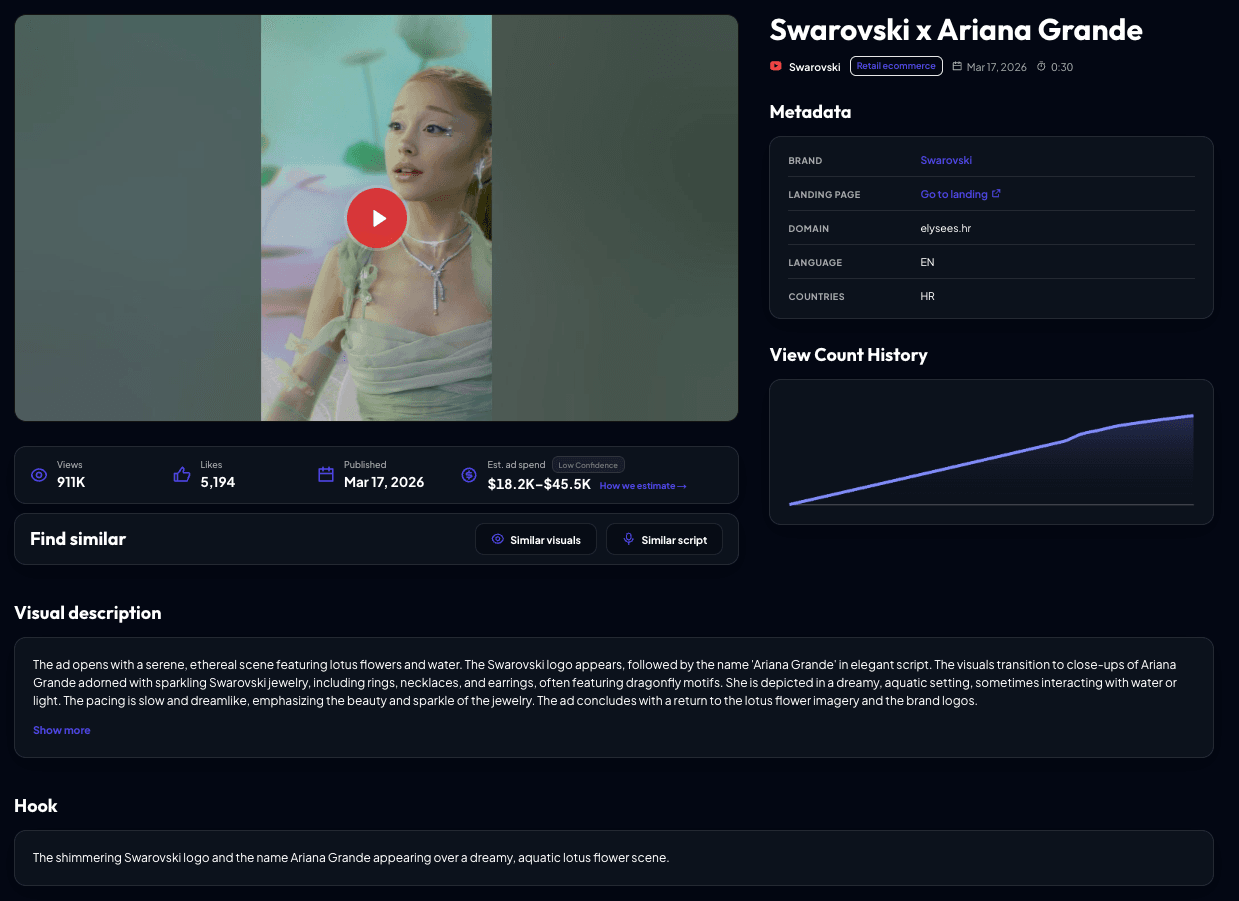Click the microphone icon in Similar script button
This screenshot has width=1239, height=901.
click(x=628, y=540)
